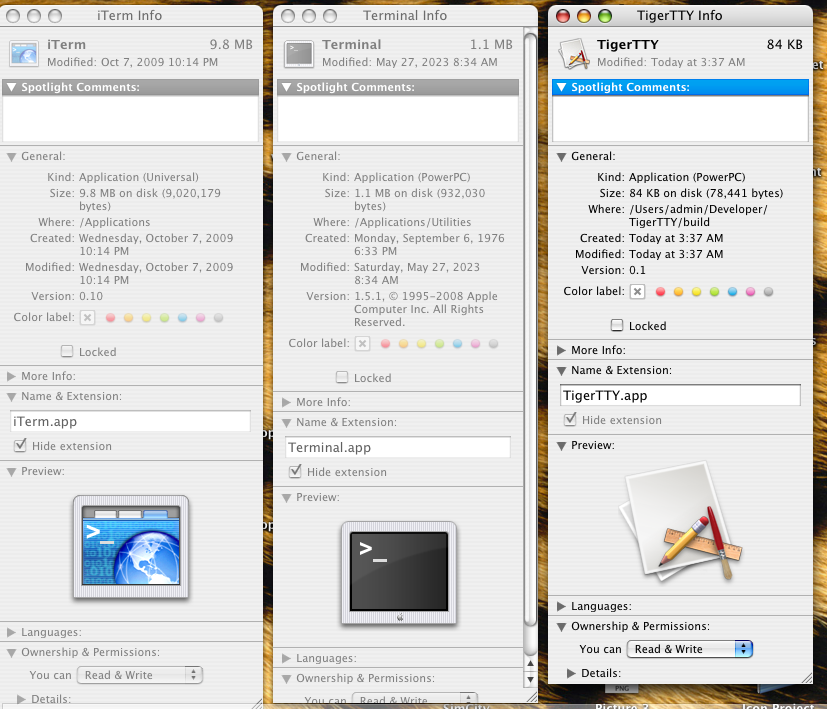The height and width of the screenshot is (709, 827).
Task: Choose gray color label in TigerTTY Info
Action: pyautogui.click(x=768, y=292)
